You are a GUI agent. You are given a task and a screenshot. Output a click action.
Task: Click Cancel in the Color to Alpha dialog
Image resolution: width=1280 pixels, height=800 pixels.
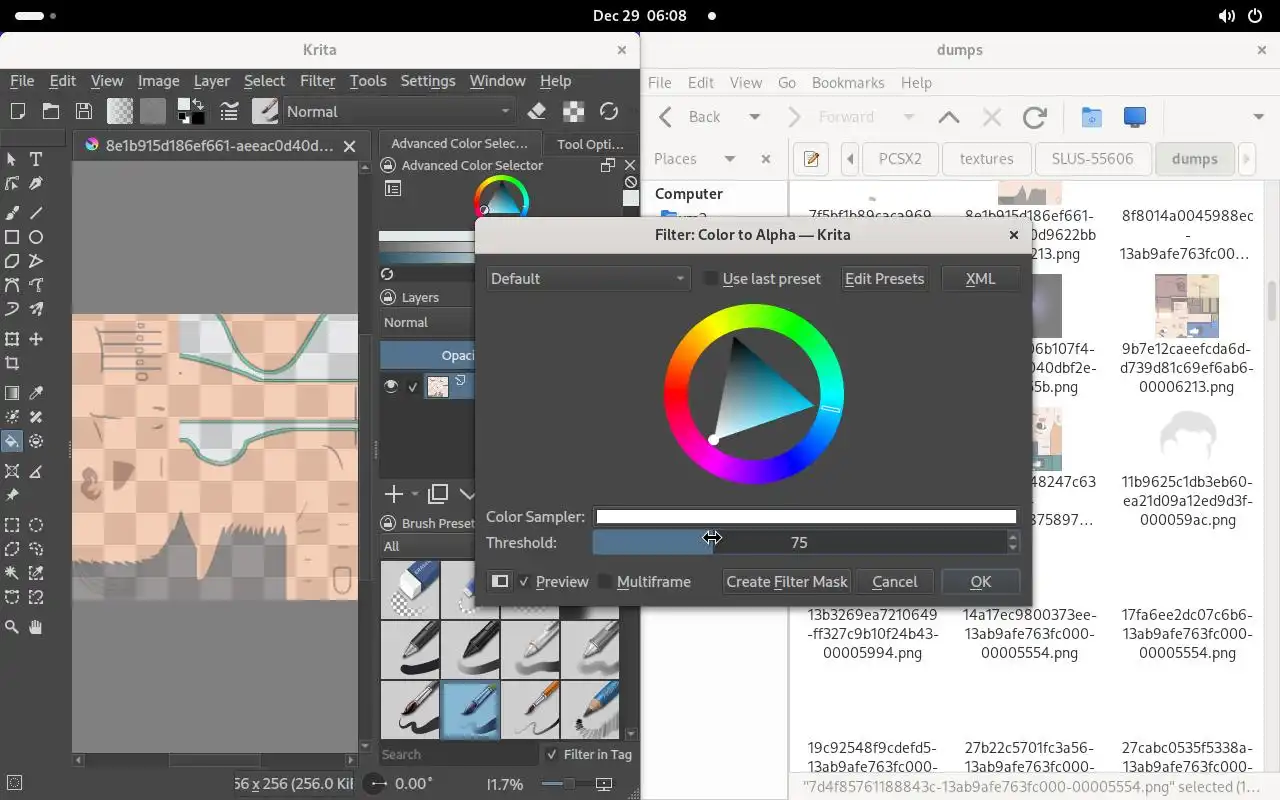894,582
